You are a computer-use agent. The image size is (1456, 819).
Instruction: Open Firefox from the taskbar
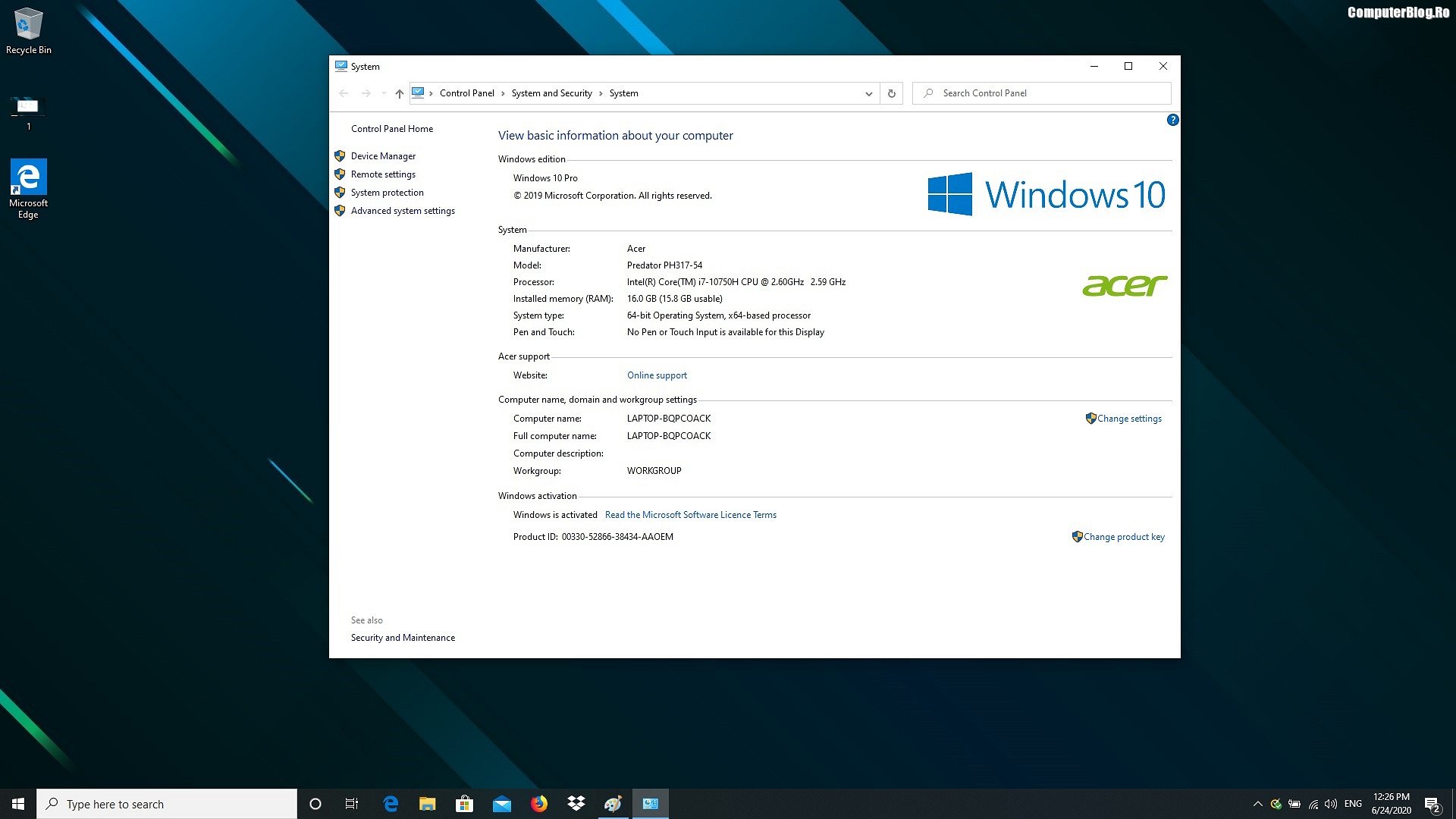pos(539,804)
